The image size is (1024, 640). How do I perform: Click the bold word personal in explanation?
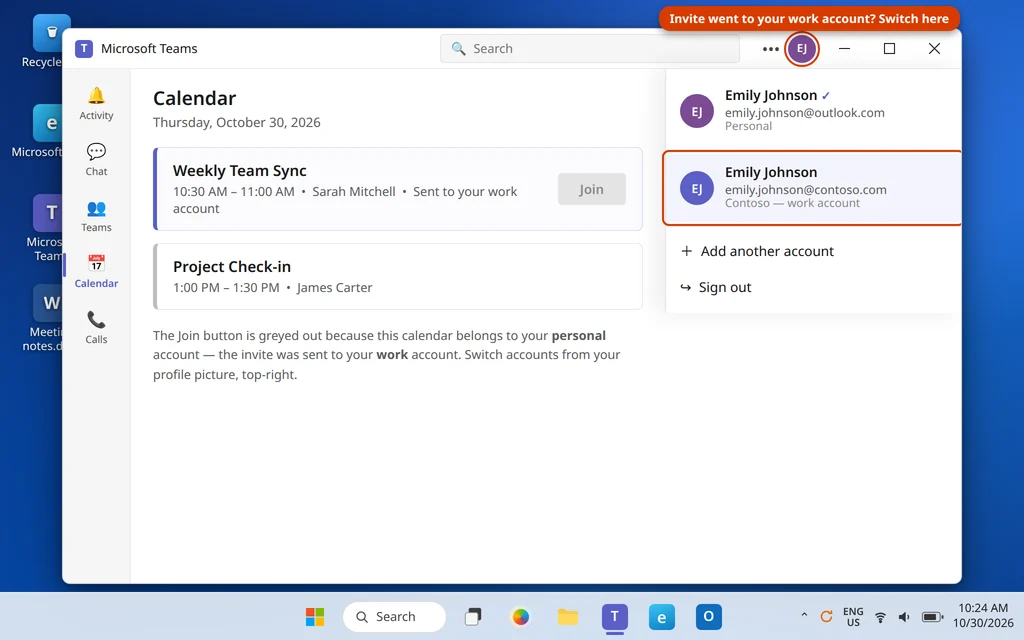click(x=579, y=335)
